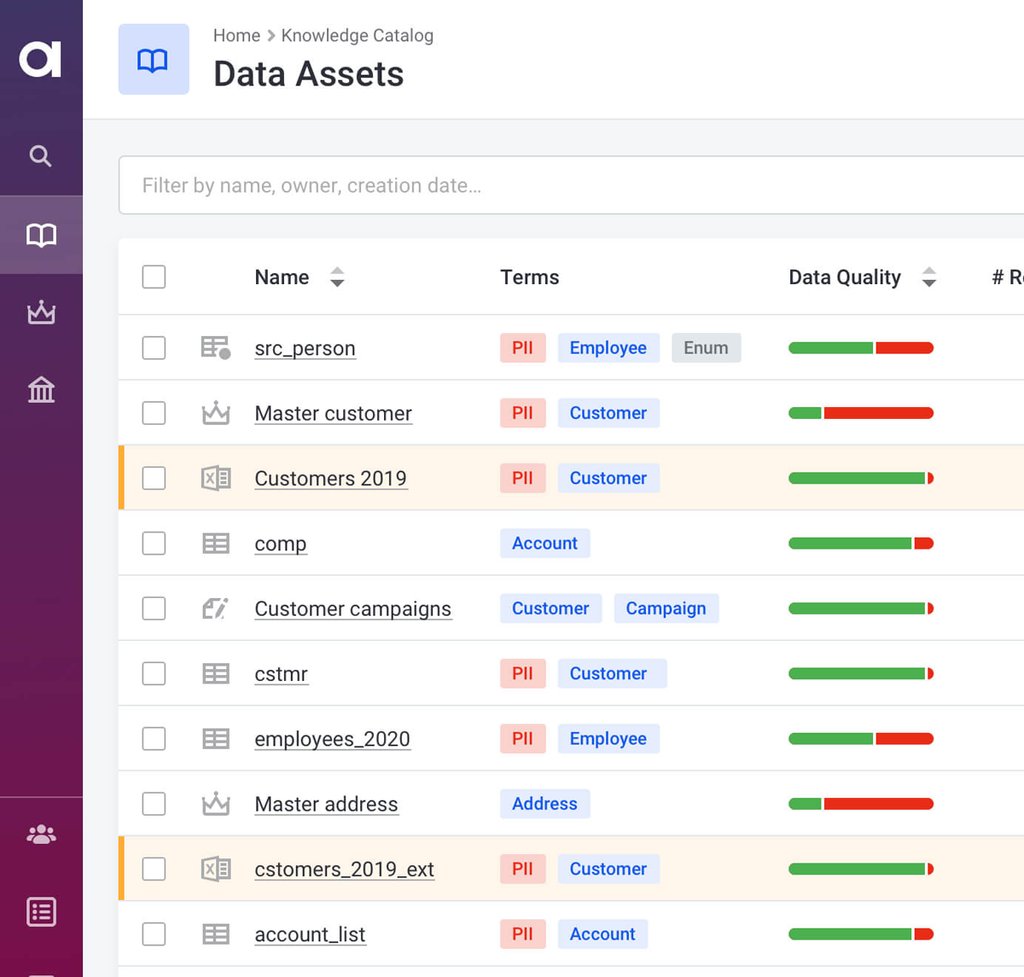Select the list icon at the sidebar bottom

point(40,911)
